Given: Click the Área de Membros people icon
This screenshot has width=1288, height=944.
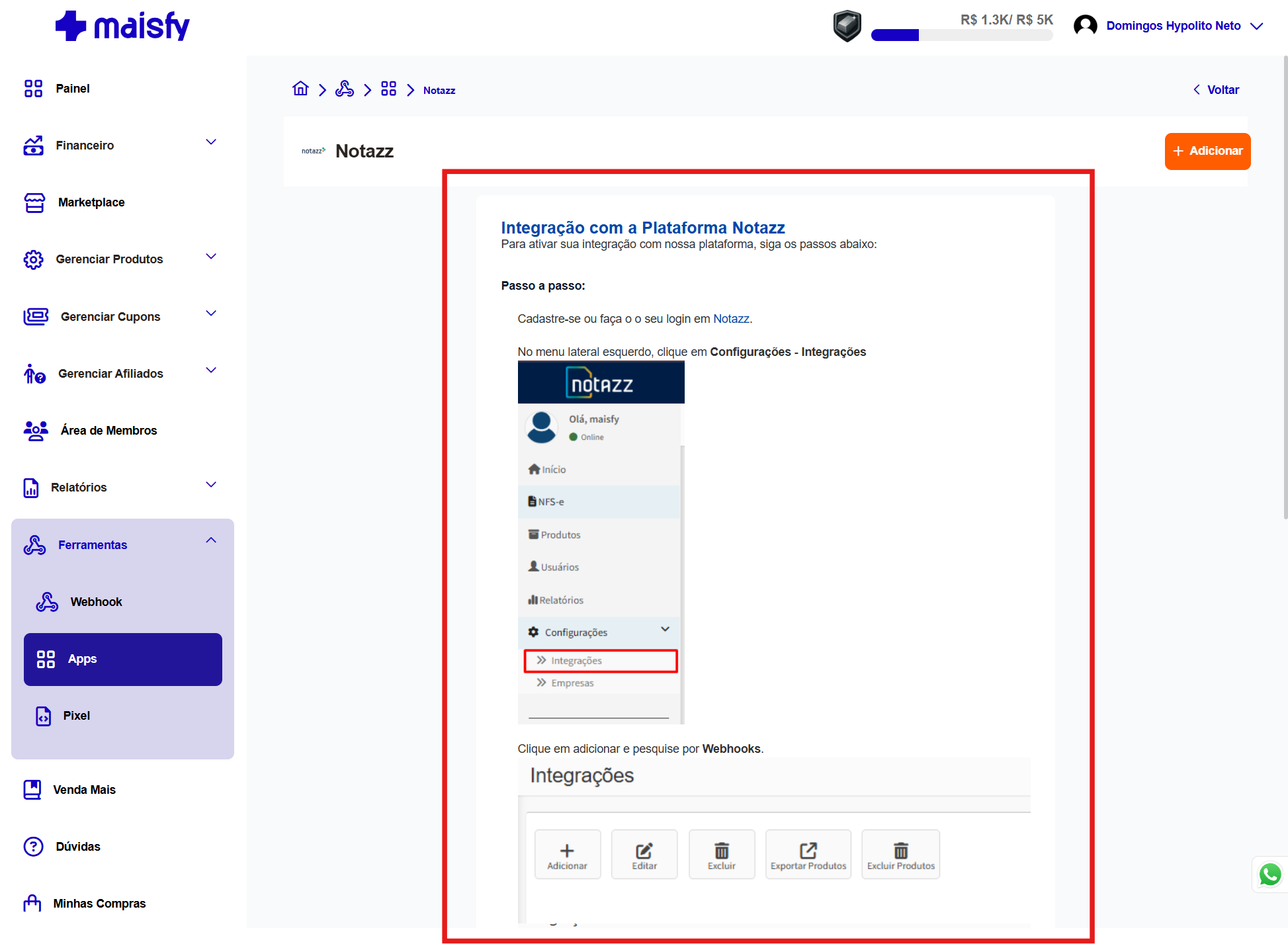Looking at the screenshot, I should click(x=36, y=431).
